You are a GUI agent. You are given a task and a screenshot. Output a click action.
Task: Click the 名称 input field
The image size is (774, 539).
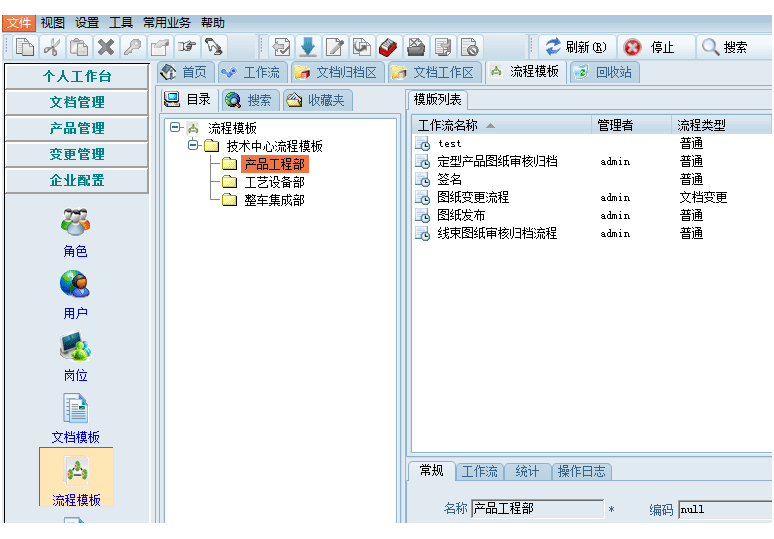tap(537, 509)
